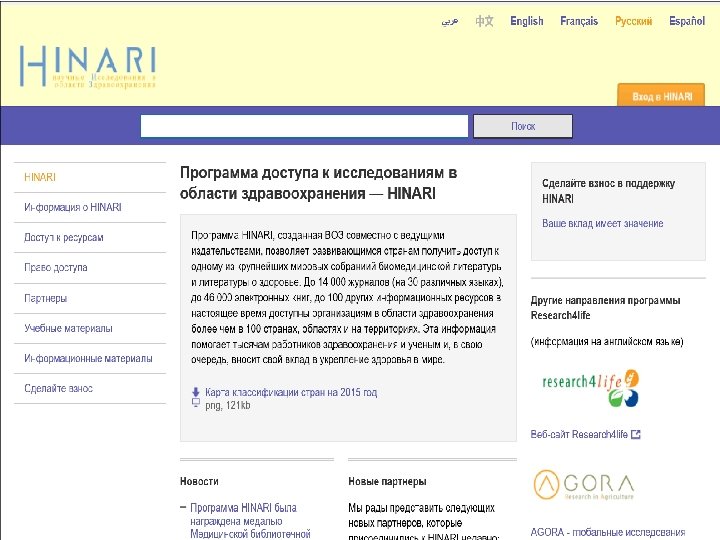Open news link Программа HINARI была награждена
The width and height of the screenshot is (720, 540).
[x=250, y=521]
